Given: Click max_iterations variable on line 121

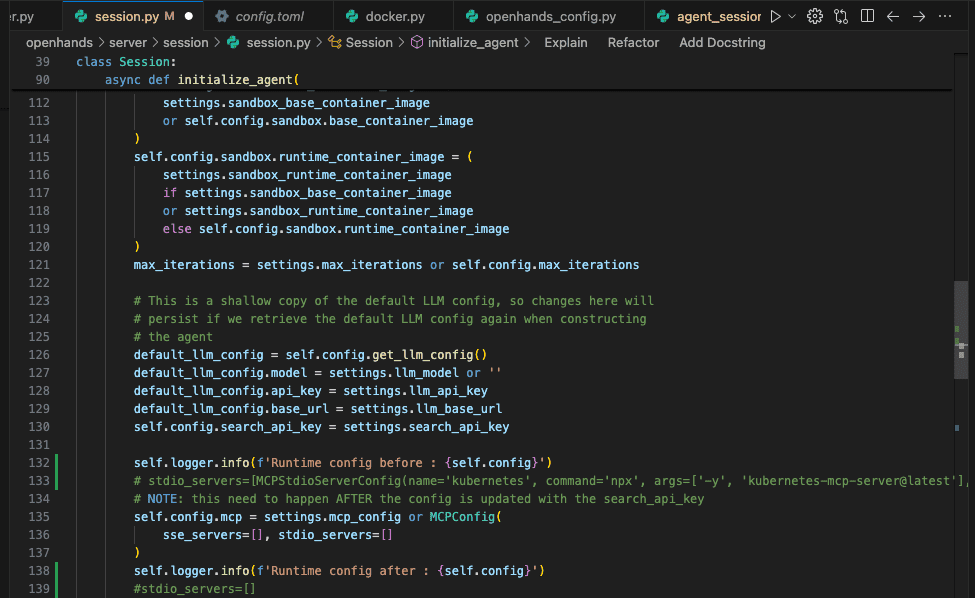Looking at the screenshot, I should (184, 265).
